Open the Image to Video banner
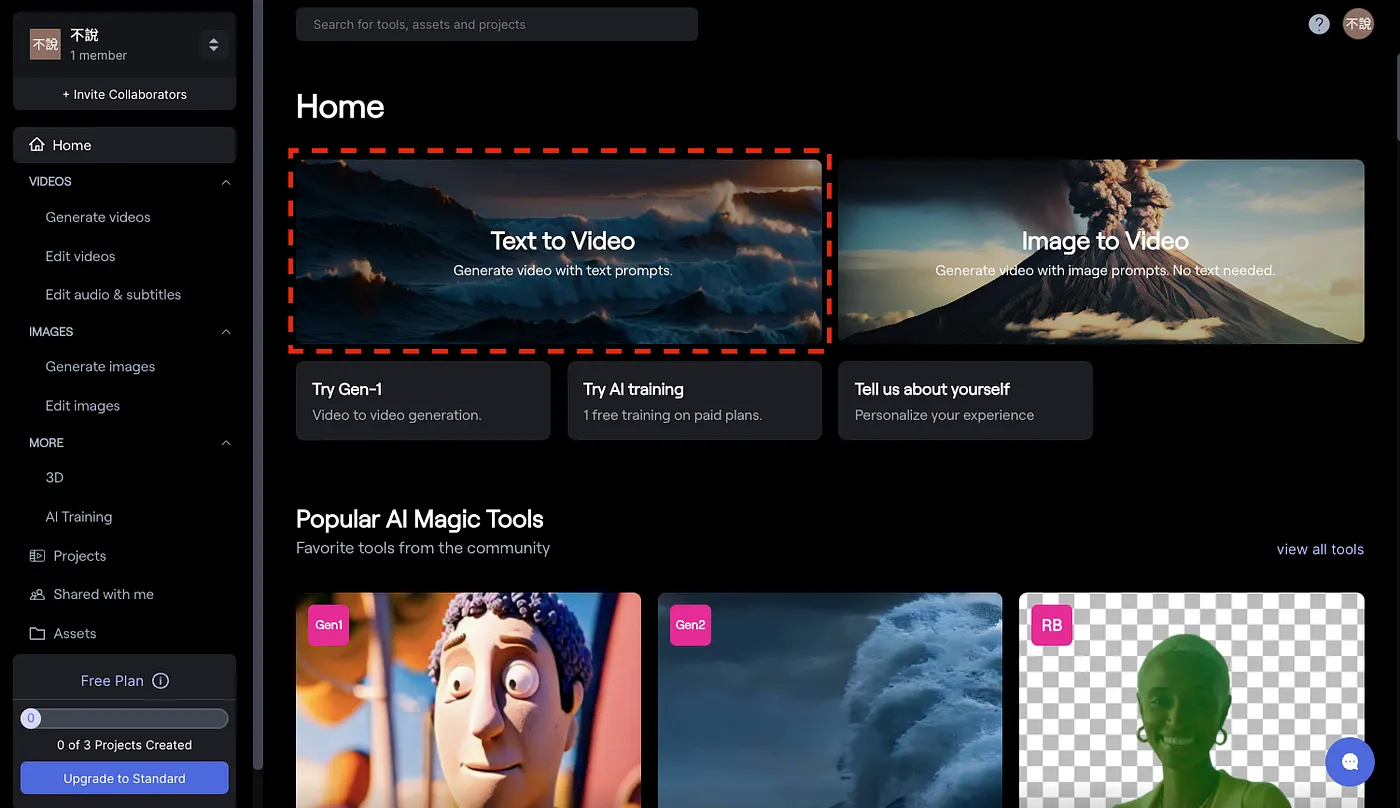1400x808 pixels. [x=1101, y=252]
